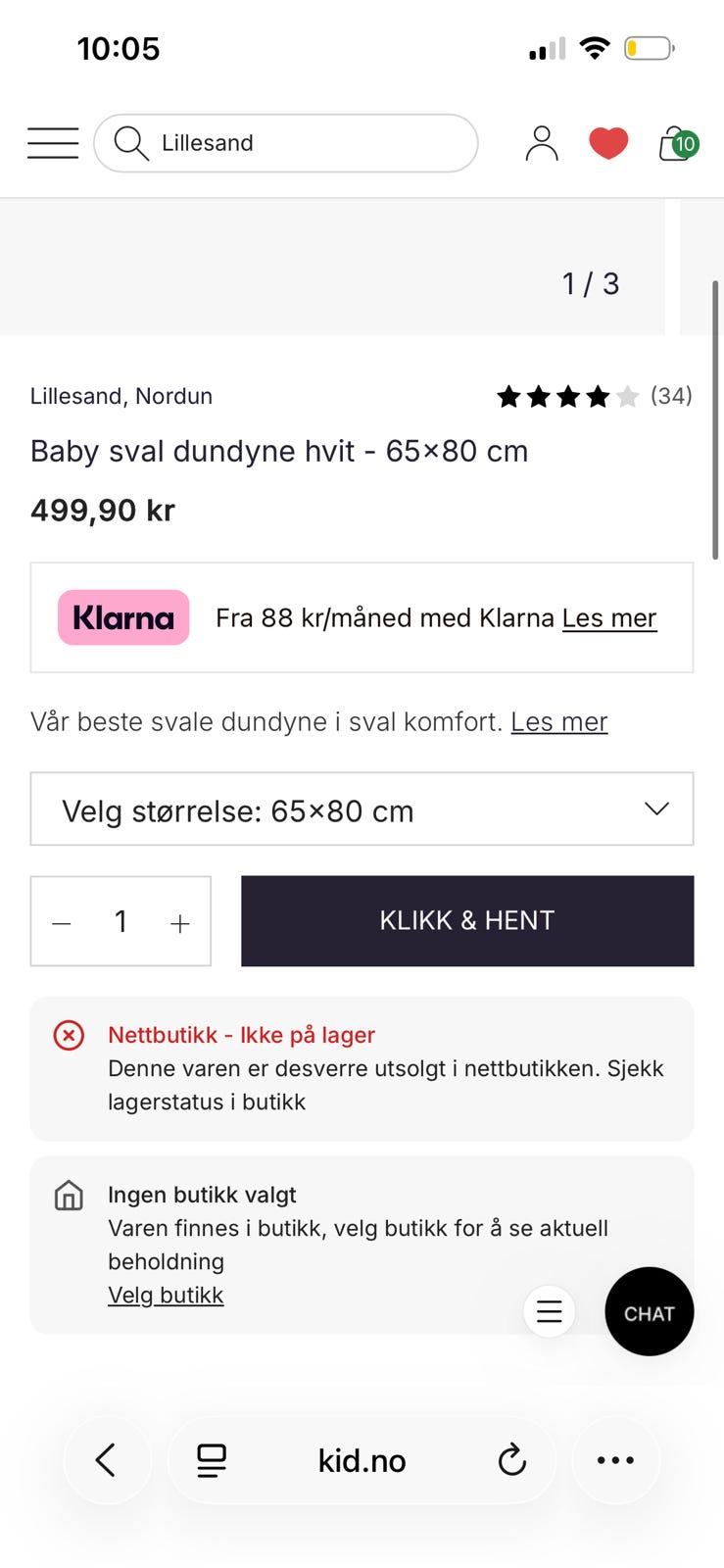Open the browser three-dot menu
The height and width of the screenshot is (1568, 724).
click(x=615, y=1460)
